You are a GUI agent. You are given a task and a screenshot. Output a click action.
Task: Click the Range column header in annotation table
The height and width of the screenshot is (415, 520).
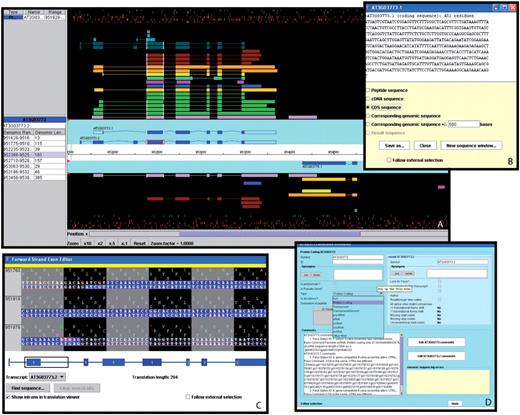point(55,12)
